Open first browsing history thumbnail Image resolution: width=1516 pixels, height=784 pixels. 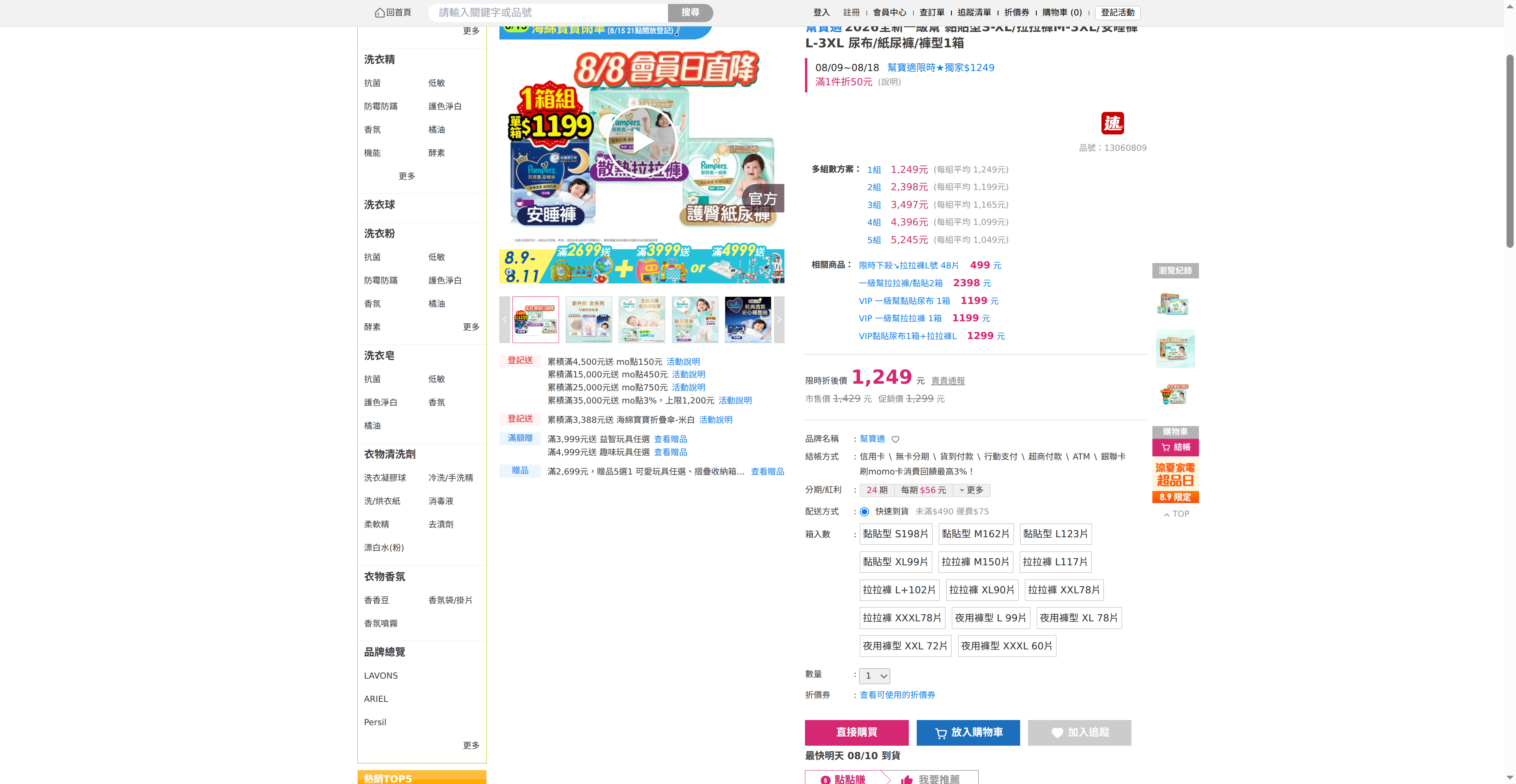click(x=1175, y=304)
